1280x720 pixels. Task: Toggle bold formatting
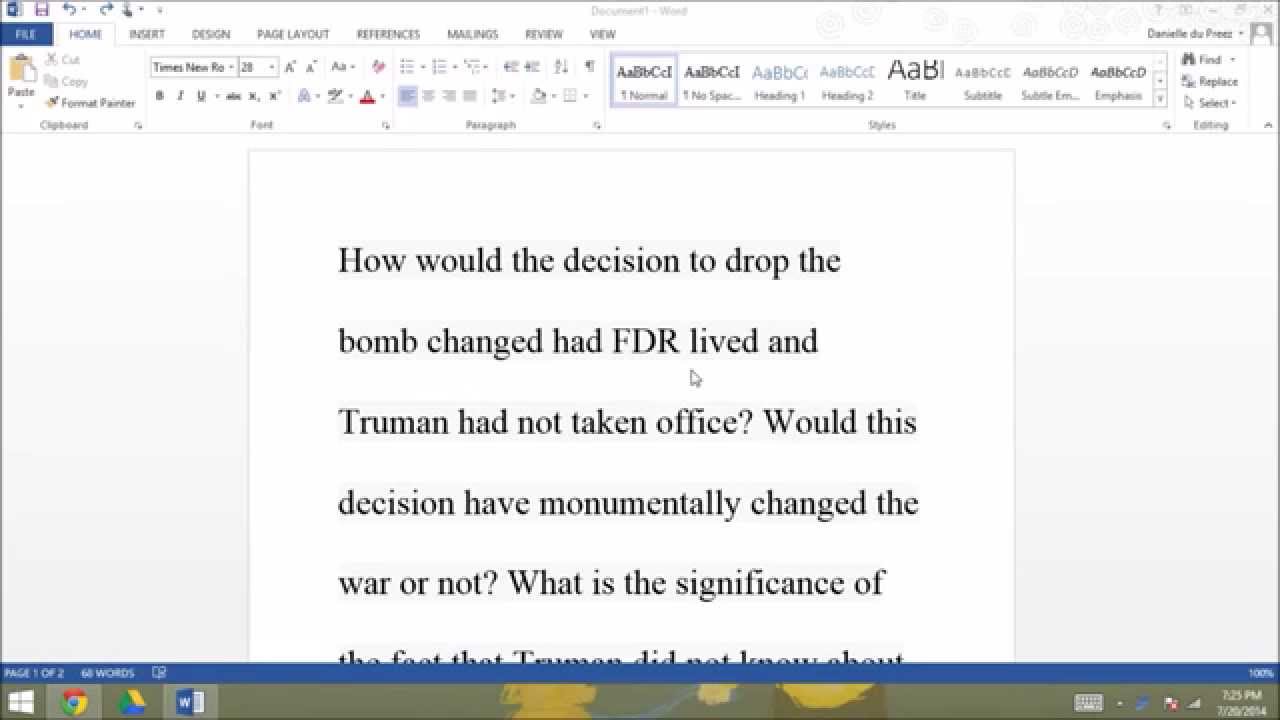point(159,96)
